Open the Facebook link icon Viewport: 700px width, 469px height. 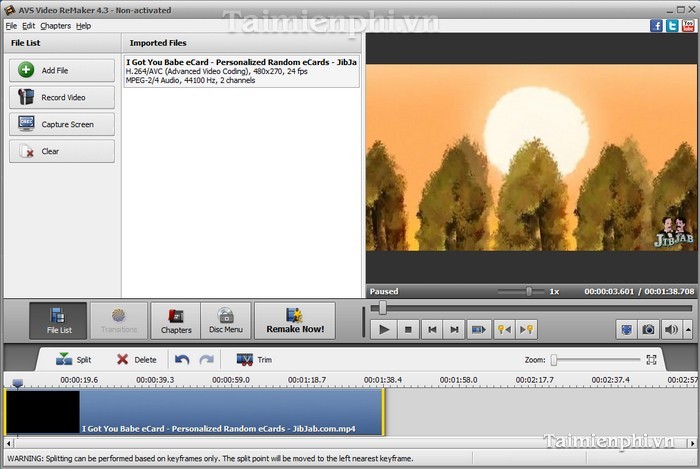pyautogui.click(x=656, y=25)
